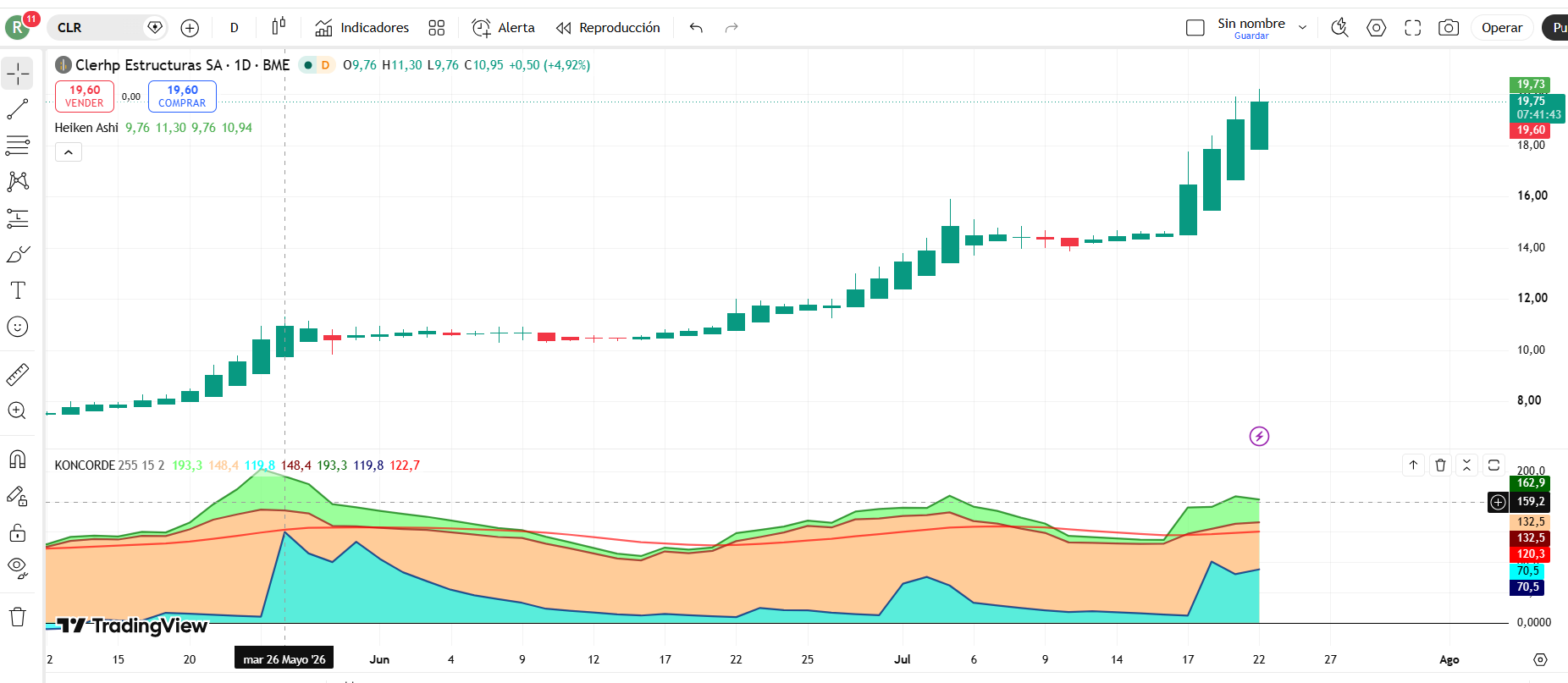Open the ruler measure tool
1568x683 pixels.
pos(18,374)
